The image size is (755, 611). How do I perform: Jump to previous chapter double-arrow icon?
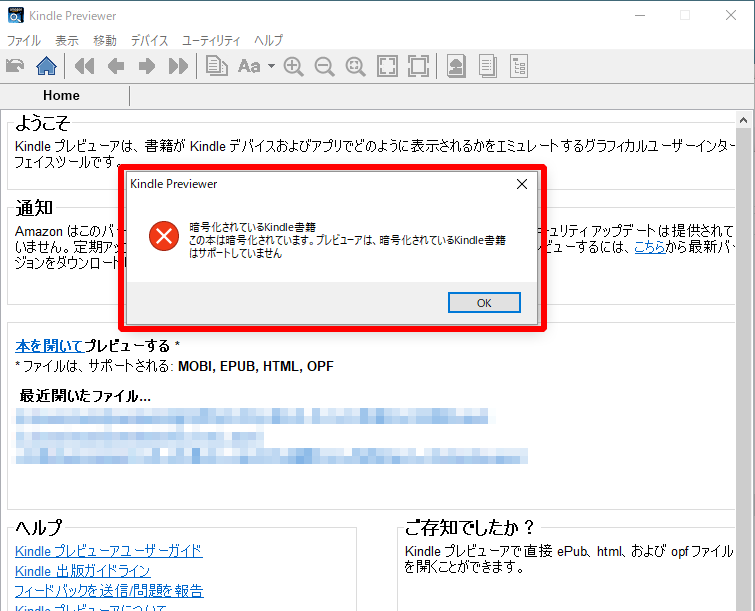(85, 66)
